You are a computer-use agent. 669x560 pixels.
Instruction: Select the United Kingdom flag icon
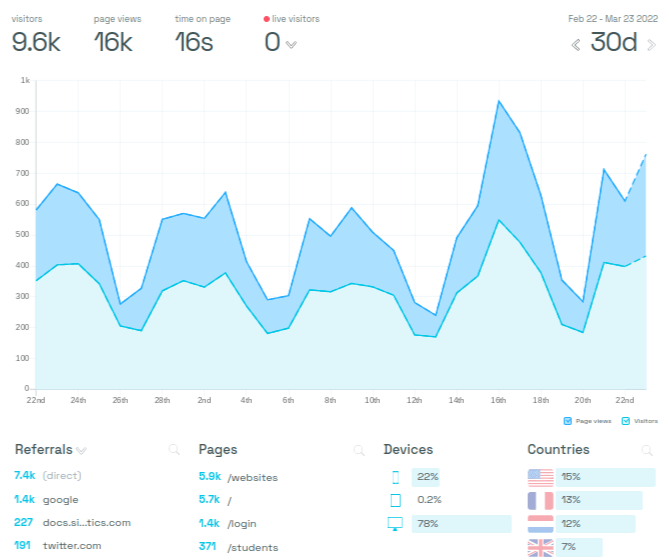[539, 547]
